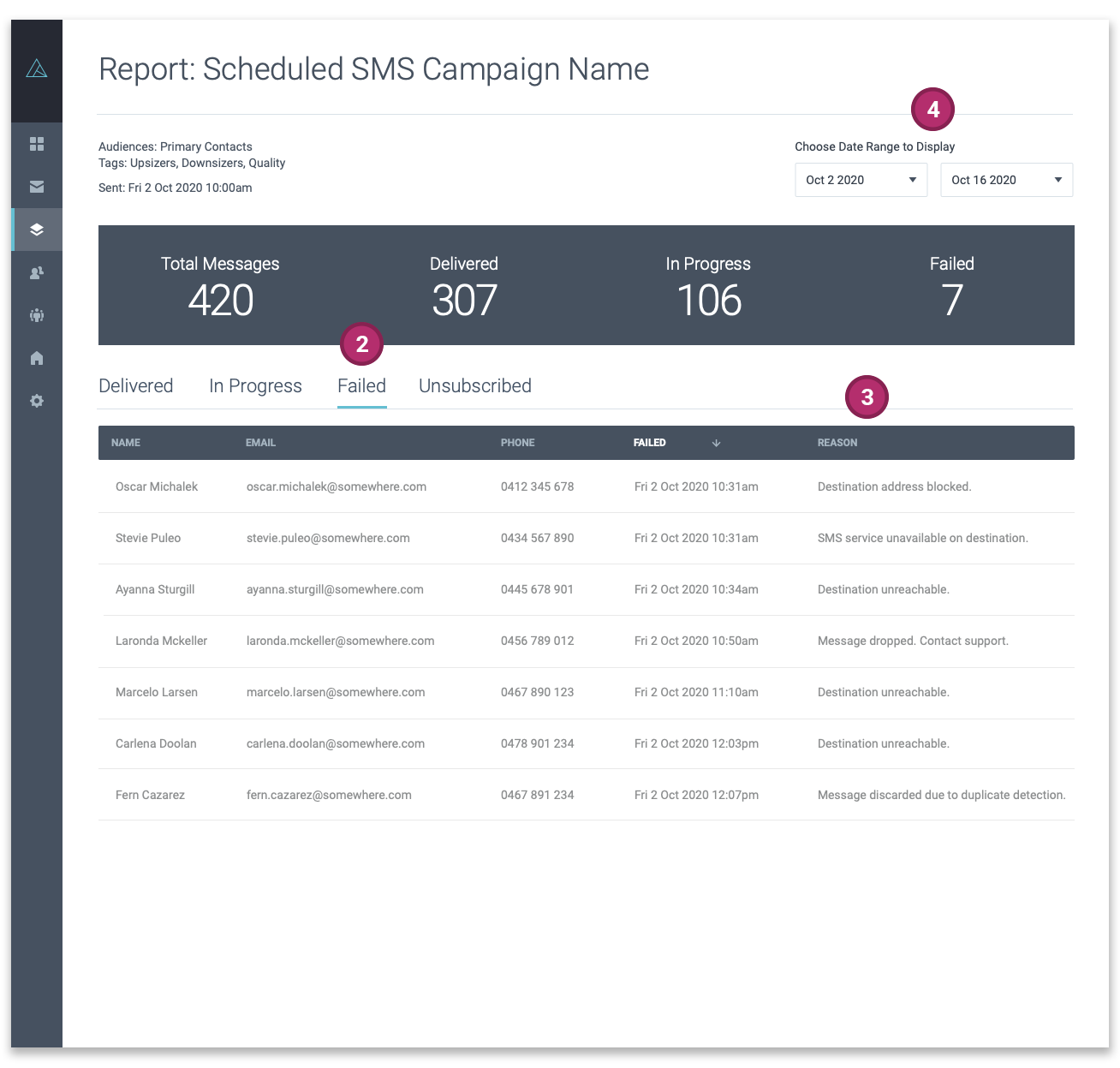Select the active layers/reports sidebar icon
This screenshot has width=1120, height=1068.
36,230
